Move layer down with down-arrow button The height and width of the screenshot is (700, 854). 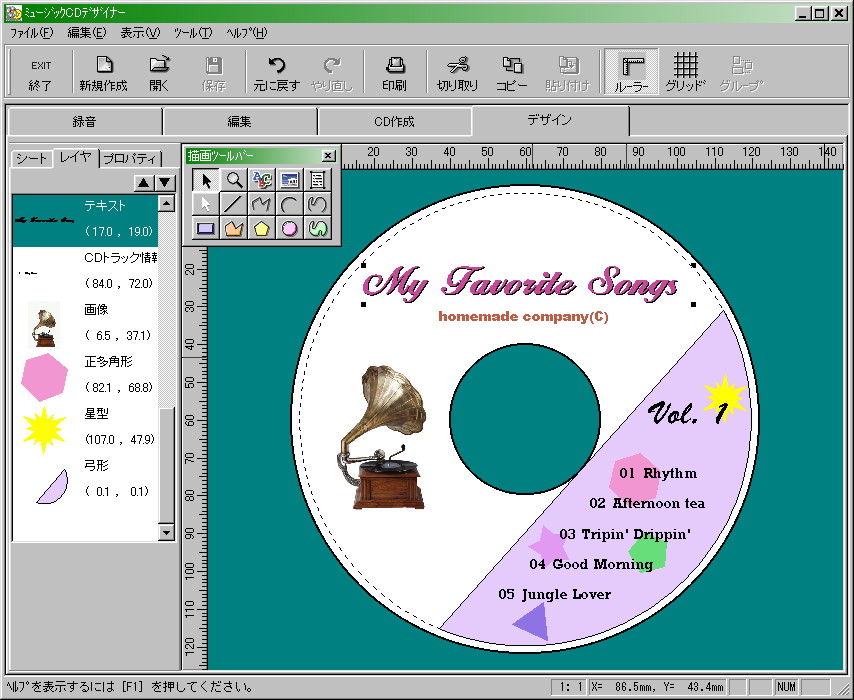[164, 182]
